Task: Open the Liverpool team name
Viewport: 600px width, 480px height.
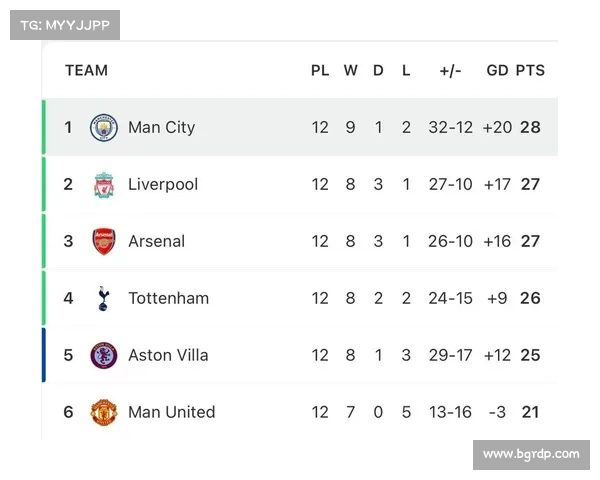Action: [x=163, y=184]
